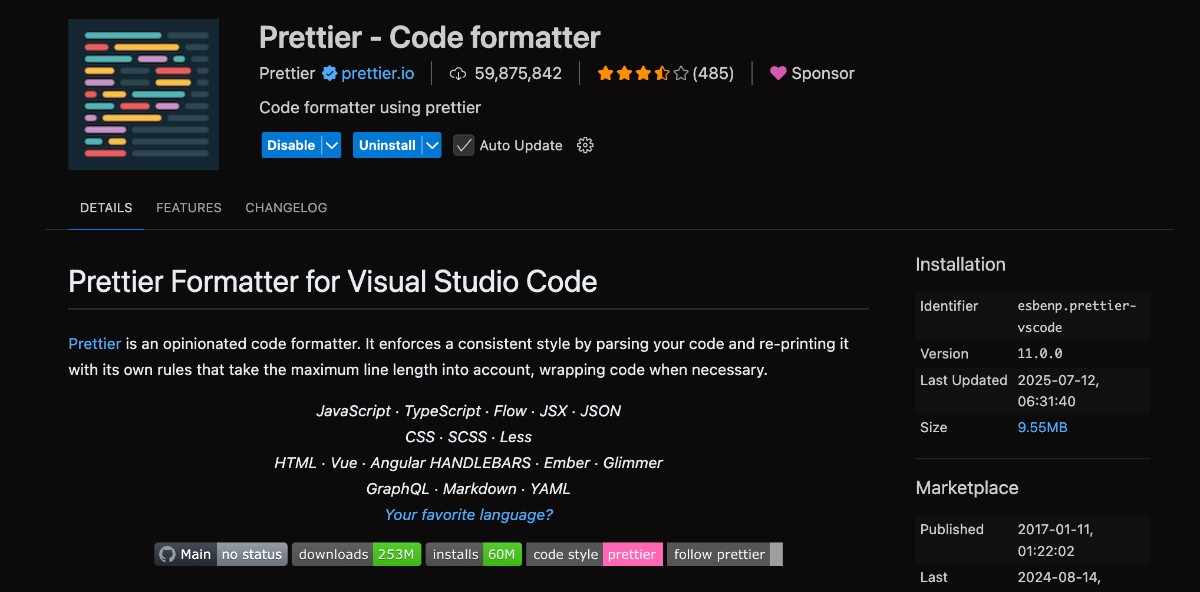Click the half-filled fourth rating star
Viewport: 1200px width, 592px height.
(x=662, y=72)
